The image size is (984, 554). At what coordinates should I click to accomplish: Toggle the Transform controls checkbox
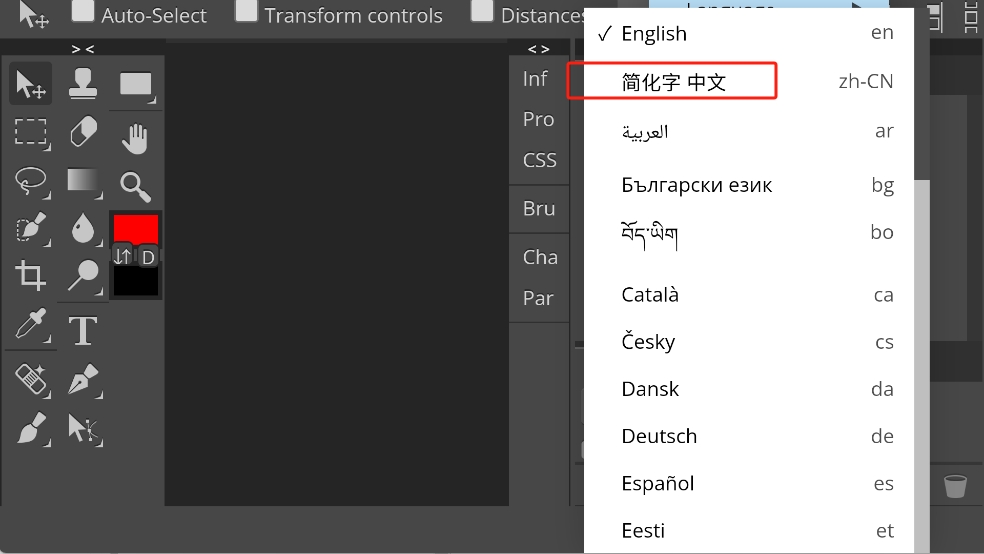pyautogui.click(x=247, y=13)
